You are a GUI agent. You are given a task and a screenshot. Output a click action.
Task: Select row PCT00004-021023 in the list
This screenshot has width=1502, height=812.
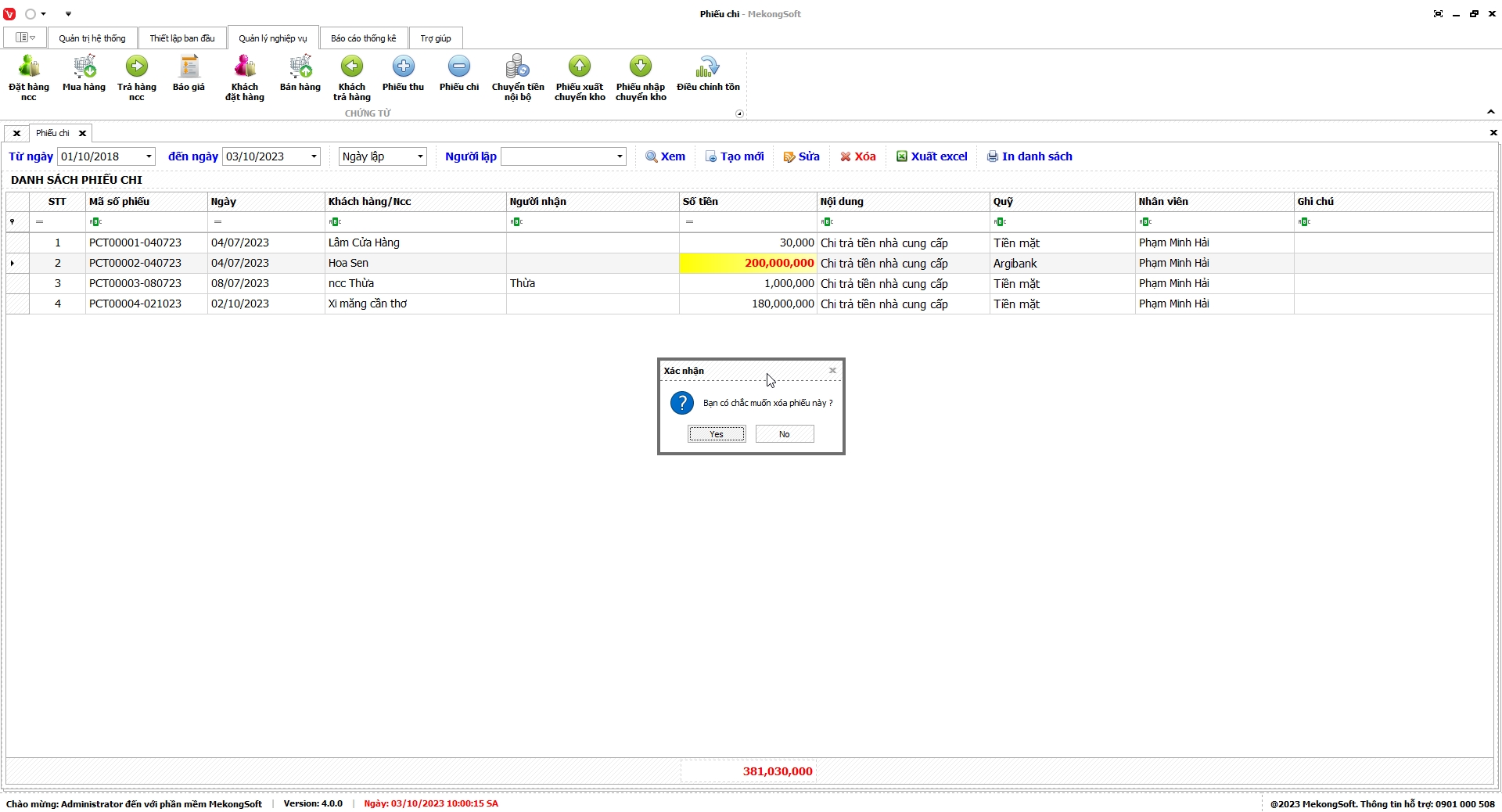(749, 304)
